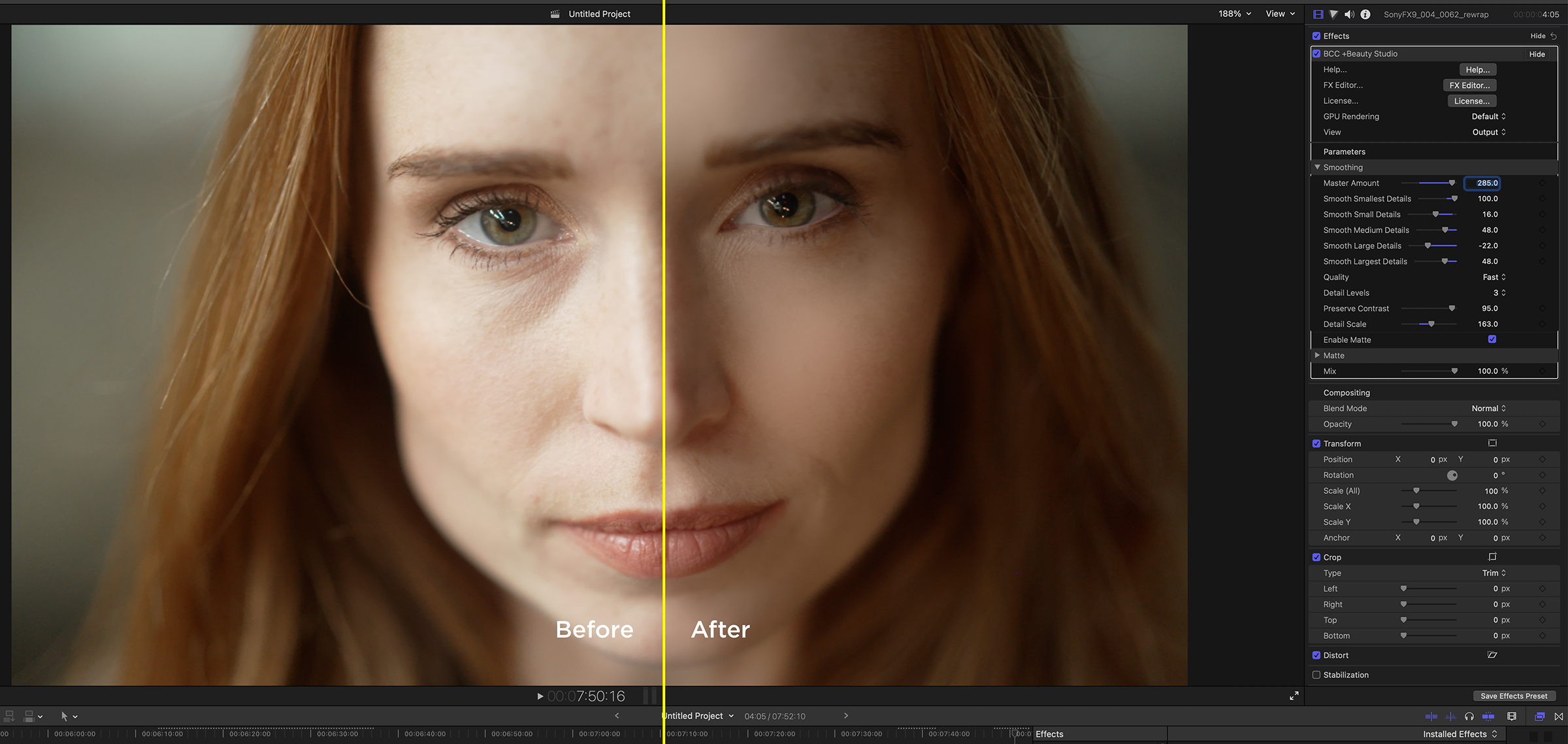Toggle skimming icon in the timeline toolbar
The width and height of the screenshot is (1568, 744).
pos(1431,717)
